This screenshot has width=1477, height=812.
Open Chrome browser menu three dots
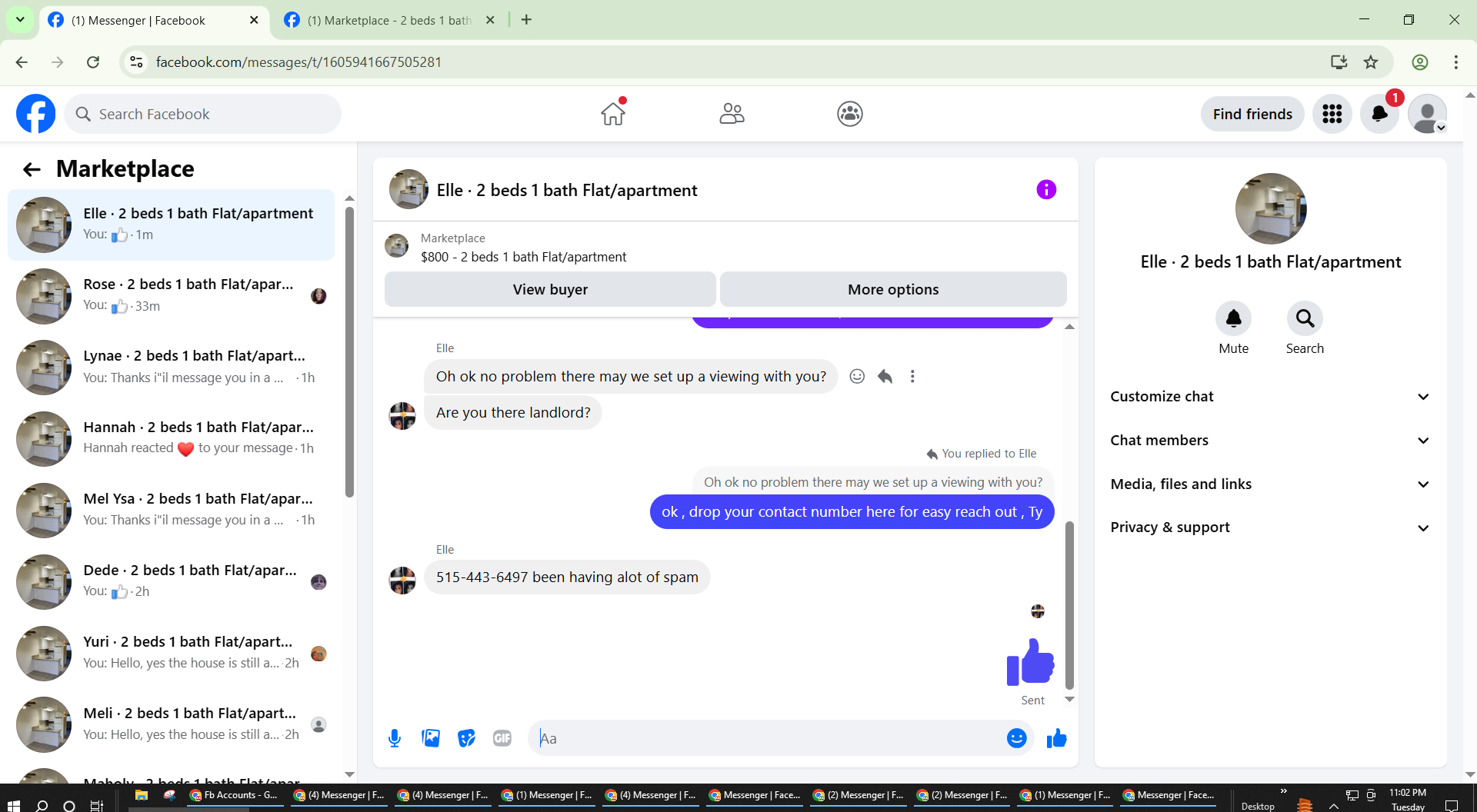click(x=1455, y=62)
